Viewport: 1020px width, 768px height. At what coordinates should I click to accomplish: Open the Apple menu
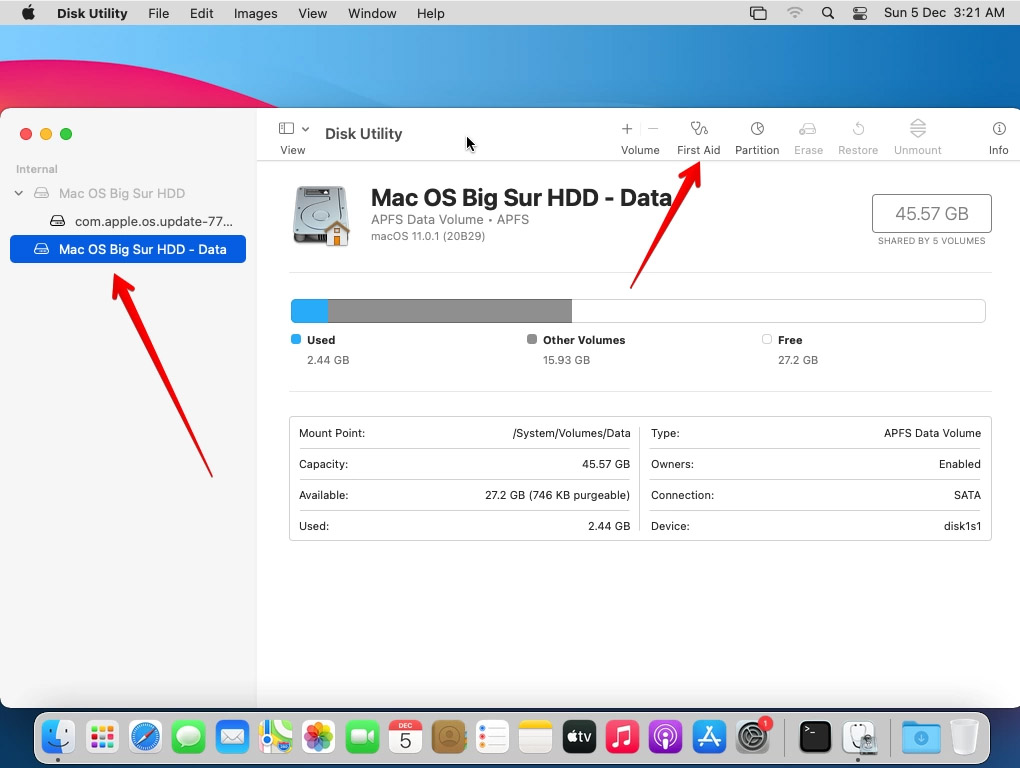pyautogui.click(x=28, y=13)
